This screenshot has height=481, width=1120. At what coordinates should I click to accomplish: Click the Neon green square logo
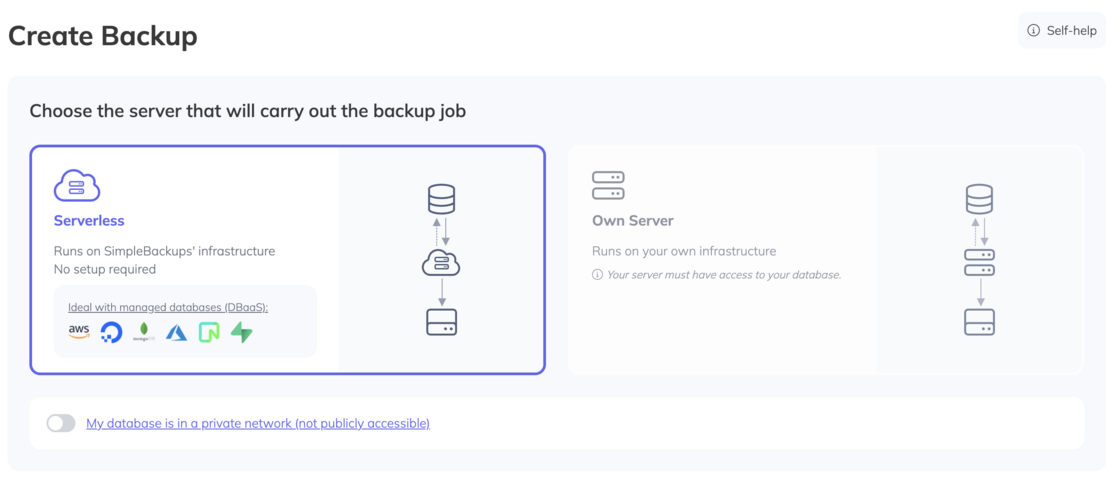click(x=209, y=332)
